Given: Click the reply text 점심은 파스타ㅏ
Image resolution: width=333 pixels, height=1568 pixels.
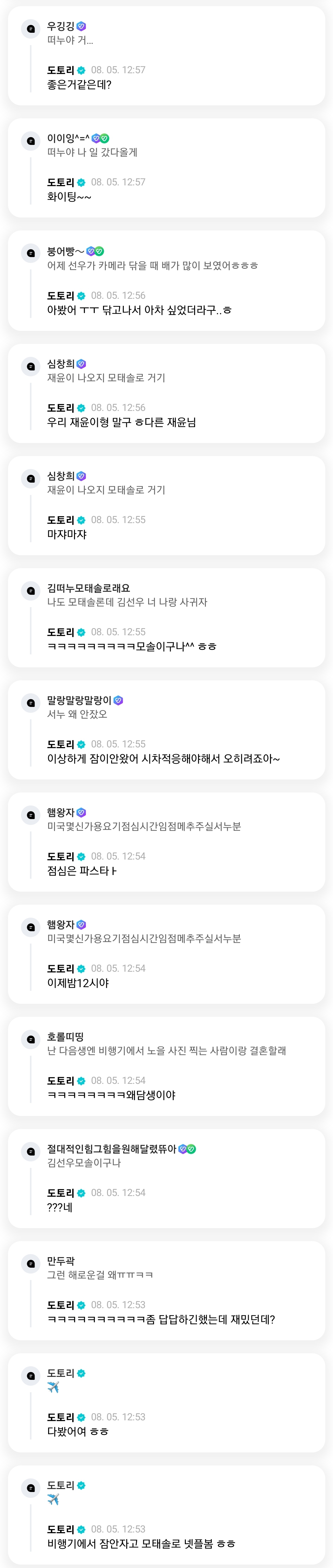Looking at the screenshot, I should click(82, 871).
